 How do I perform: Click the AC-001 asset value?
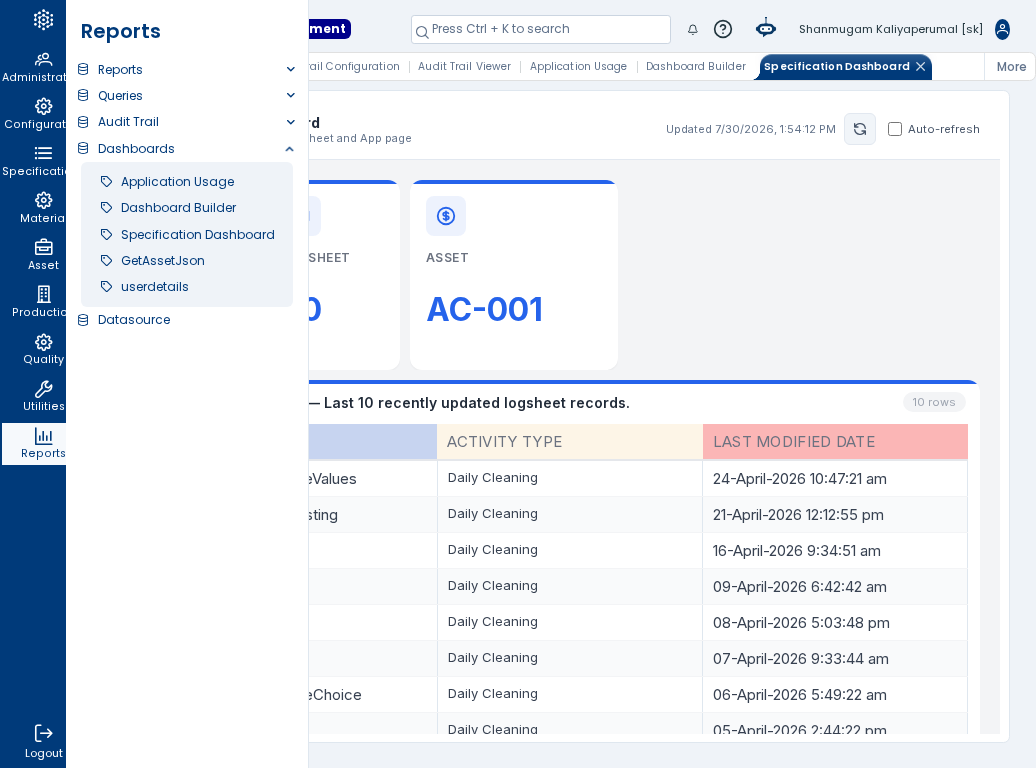coord(484,309)
